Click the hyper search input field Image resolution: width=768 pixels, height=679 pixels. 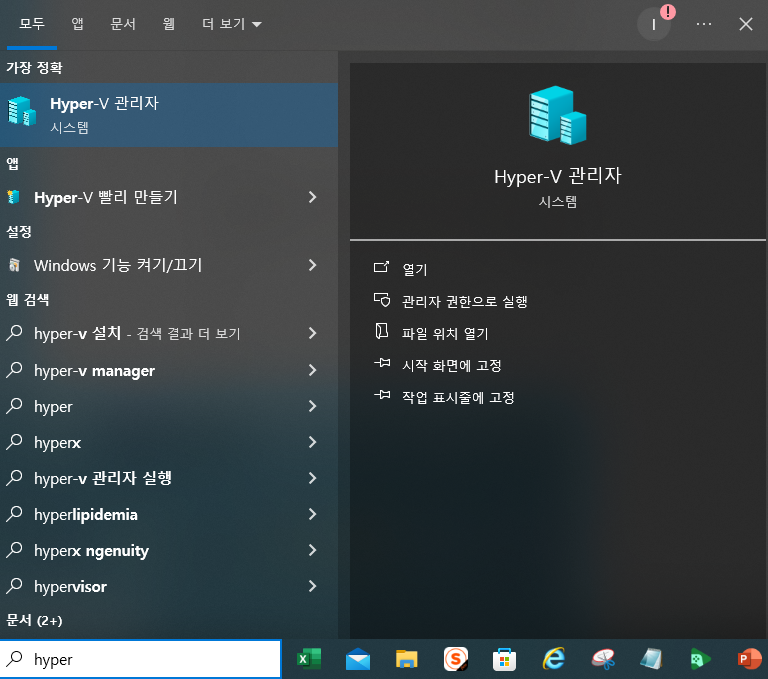point(141,659)
